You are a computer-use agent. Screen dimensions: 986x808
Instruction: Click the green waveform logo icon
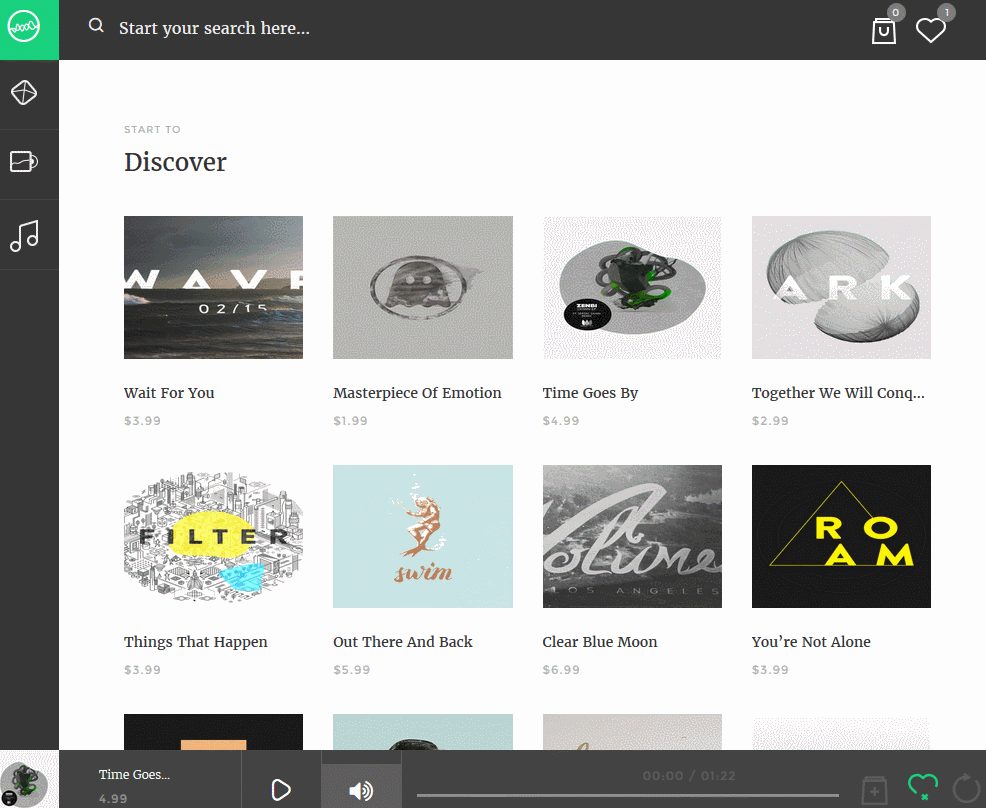point(24,27)
